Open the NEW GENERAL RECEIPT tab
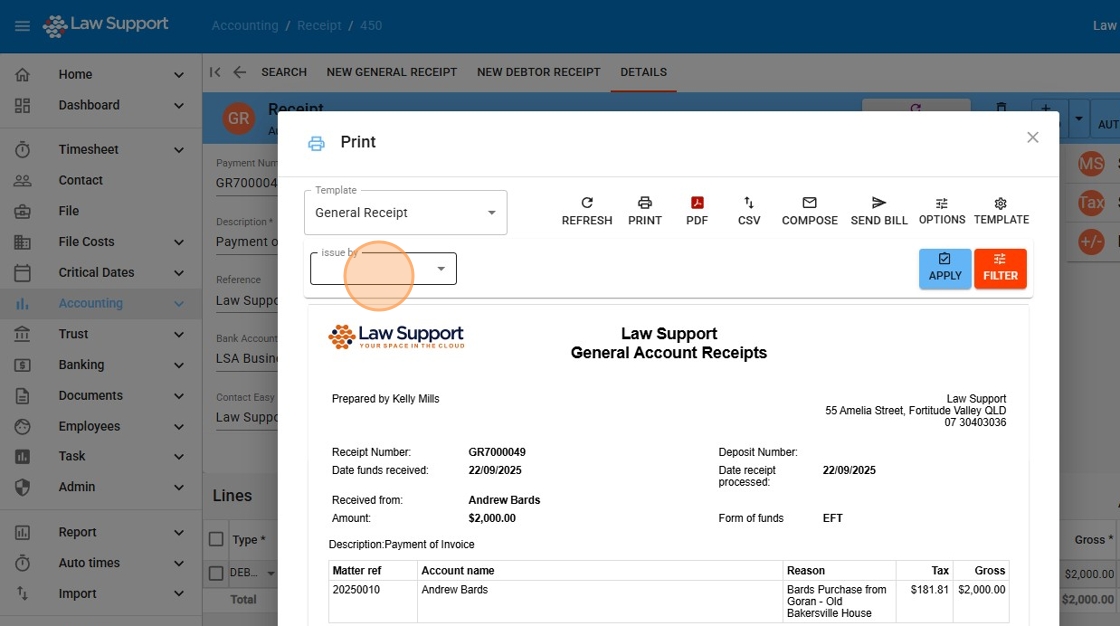The width and height of the screenshot is (1120, 626). 391,72
